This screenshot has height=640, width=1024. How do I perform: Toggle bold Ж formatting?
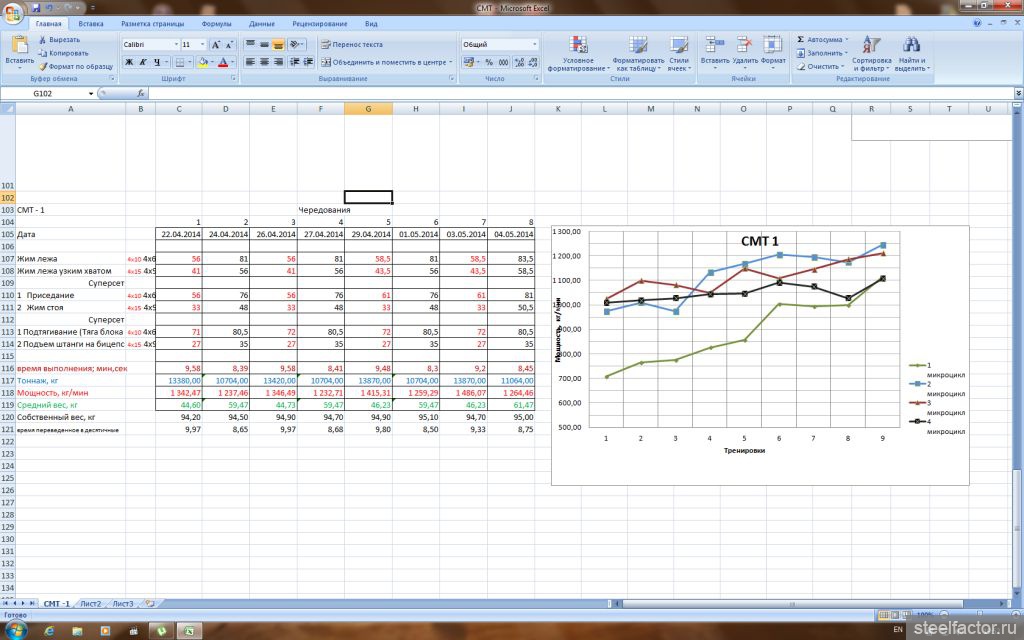(x=129, y=62)
